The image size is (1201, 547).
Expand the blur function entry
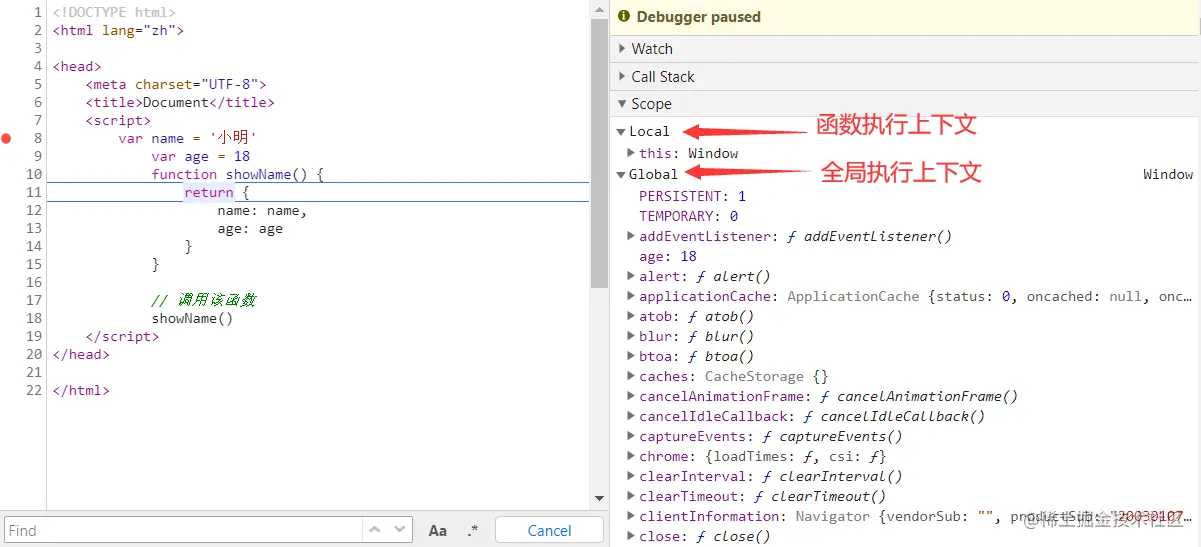631,336
